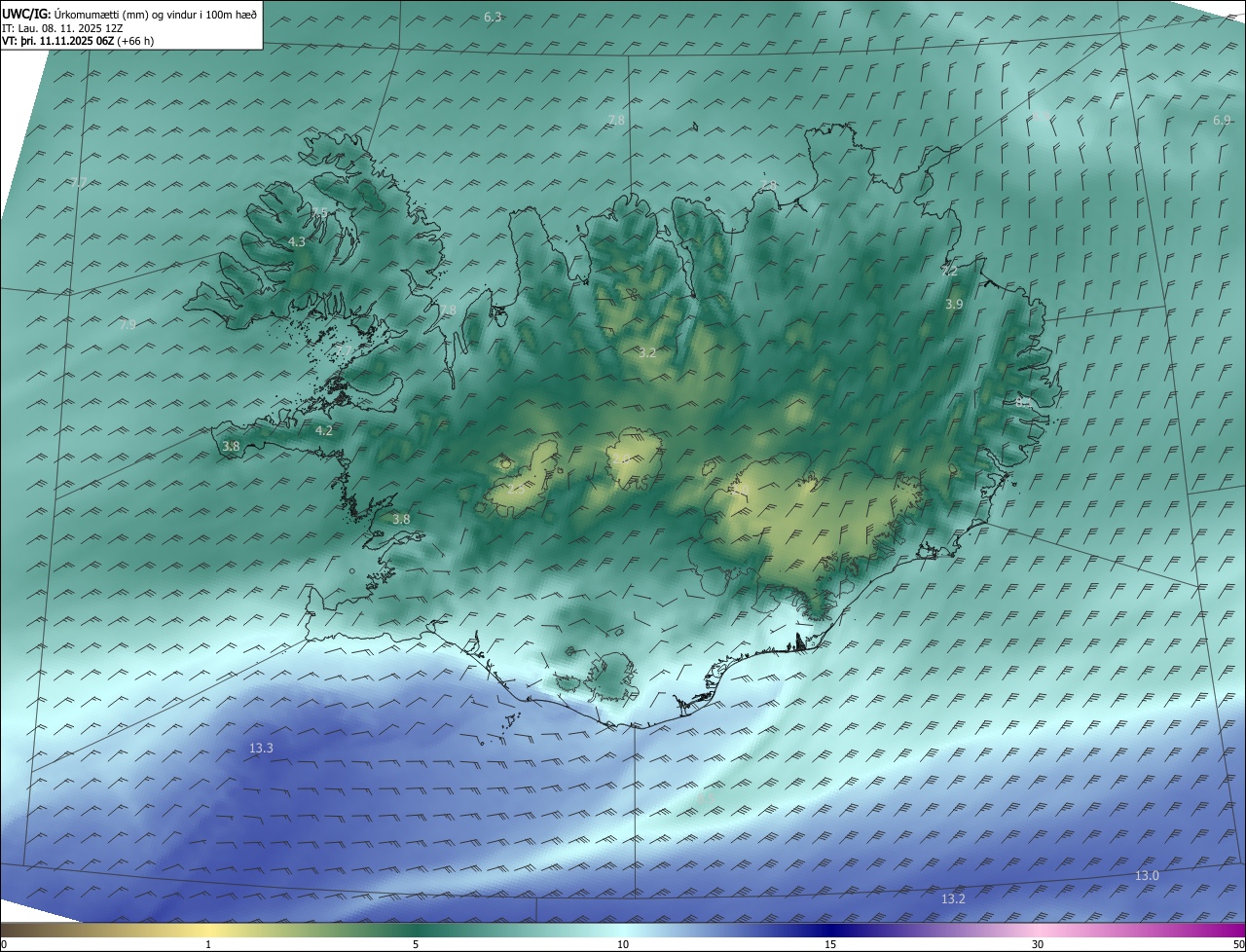Click the title line 'UWC/IG: Úrkomumætti (mm) og vindur í 100m hæð'
Viewport: 1246px width, 952px height.
(129, 16)
